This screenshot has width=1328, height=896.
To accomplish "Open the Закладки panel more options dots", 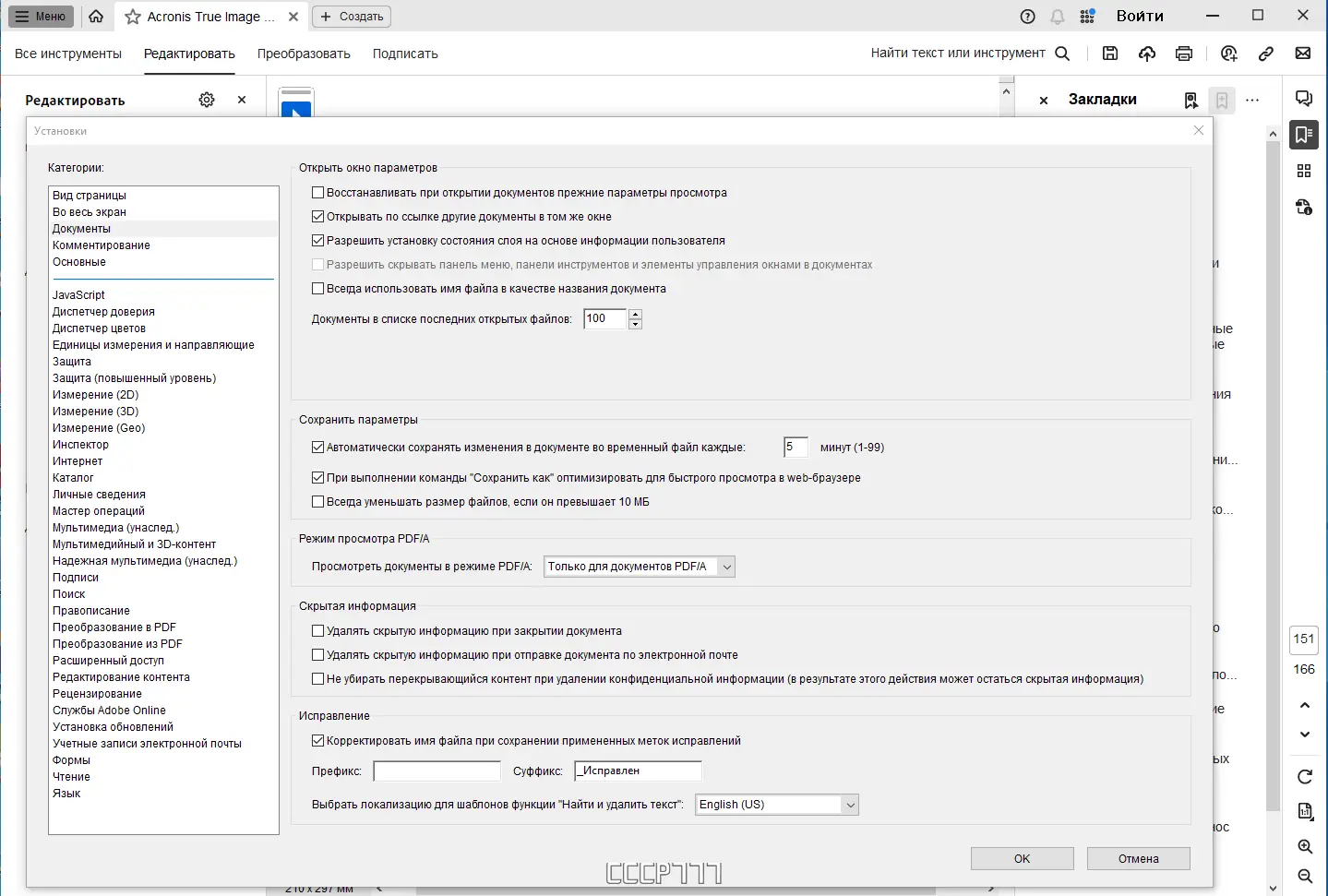I will pos(1252,101).
